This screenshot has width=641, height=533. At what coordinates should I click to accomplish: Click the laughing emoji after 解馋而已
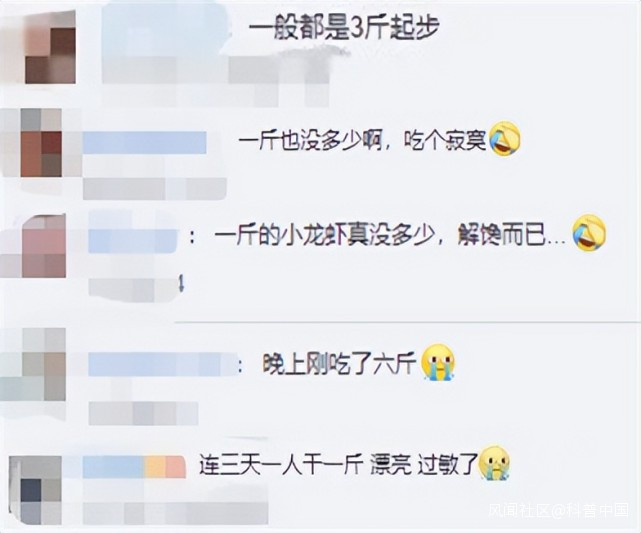[x=589, y=233]
